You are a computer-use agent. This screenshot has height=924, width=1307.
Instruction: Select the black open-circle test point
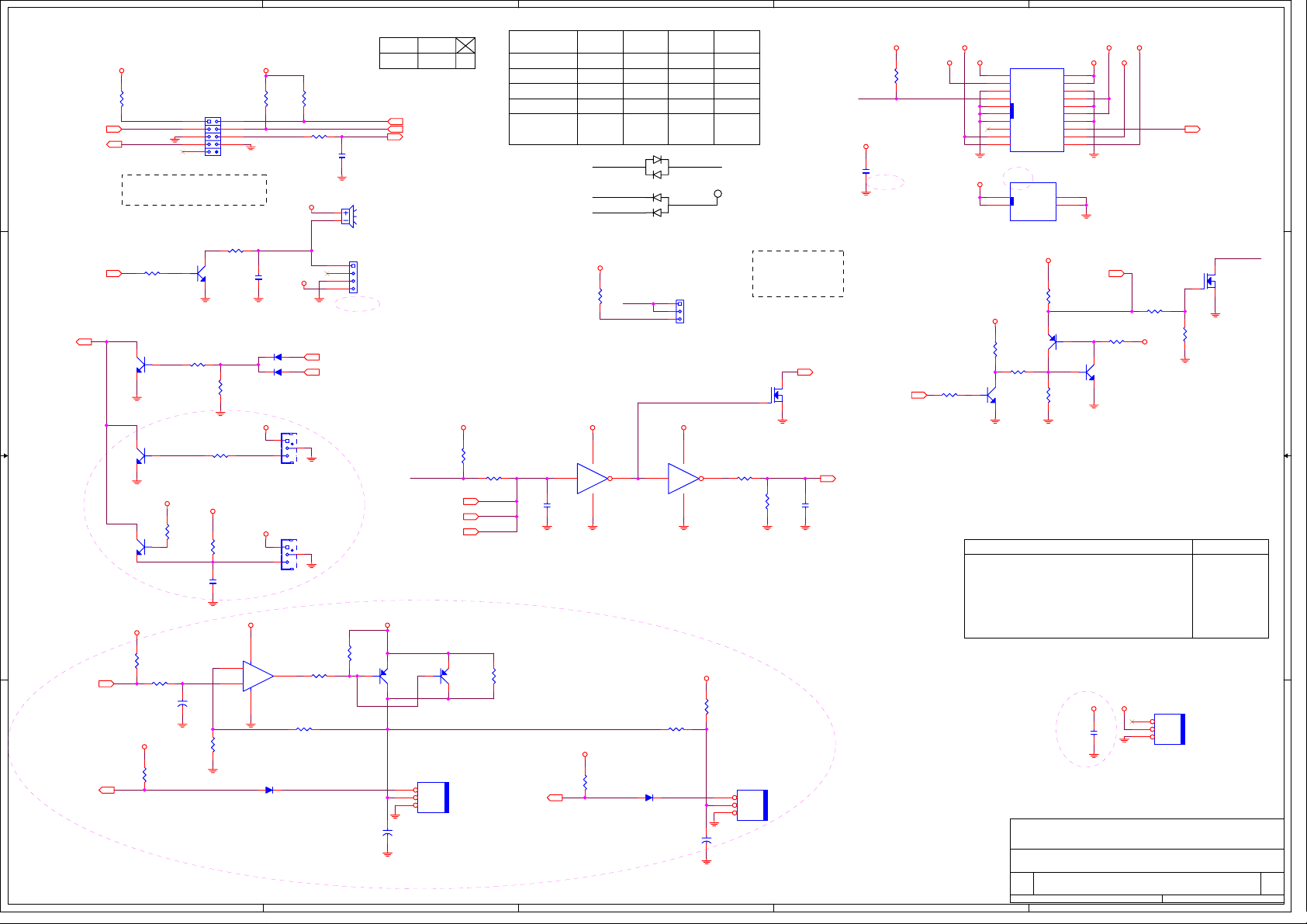[x=717, y=194]
